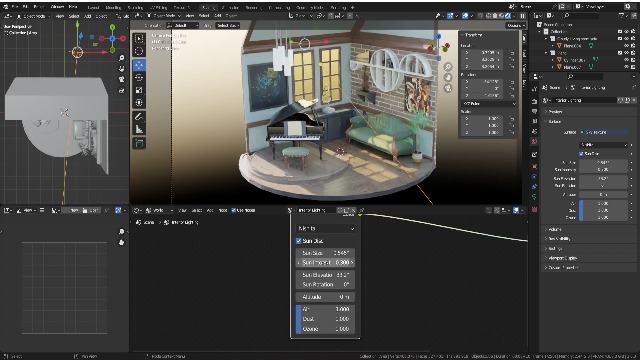Screen dimensions: 640x360
Task: Open the Scene properties tab
Action: tap(534, 131)
